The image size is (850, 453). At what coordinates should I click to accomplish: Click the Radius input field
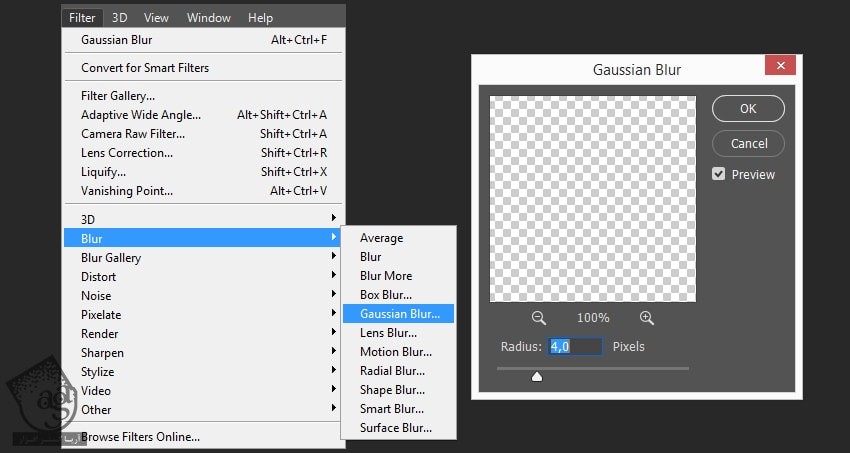click(575, 347)
